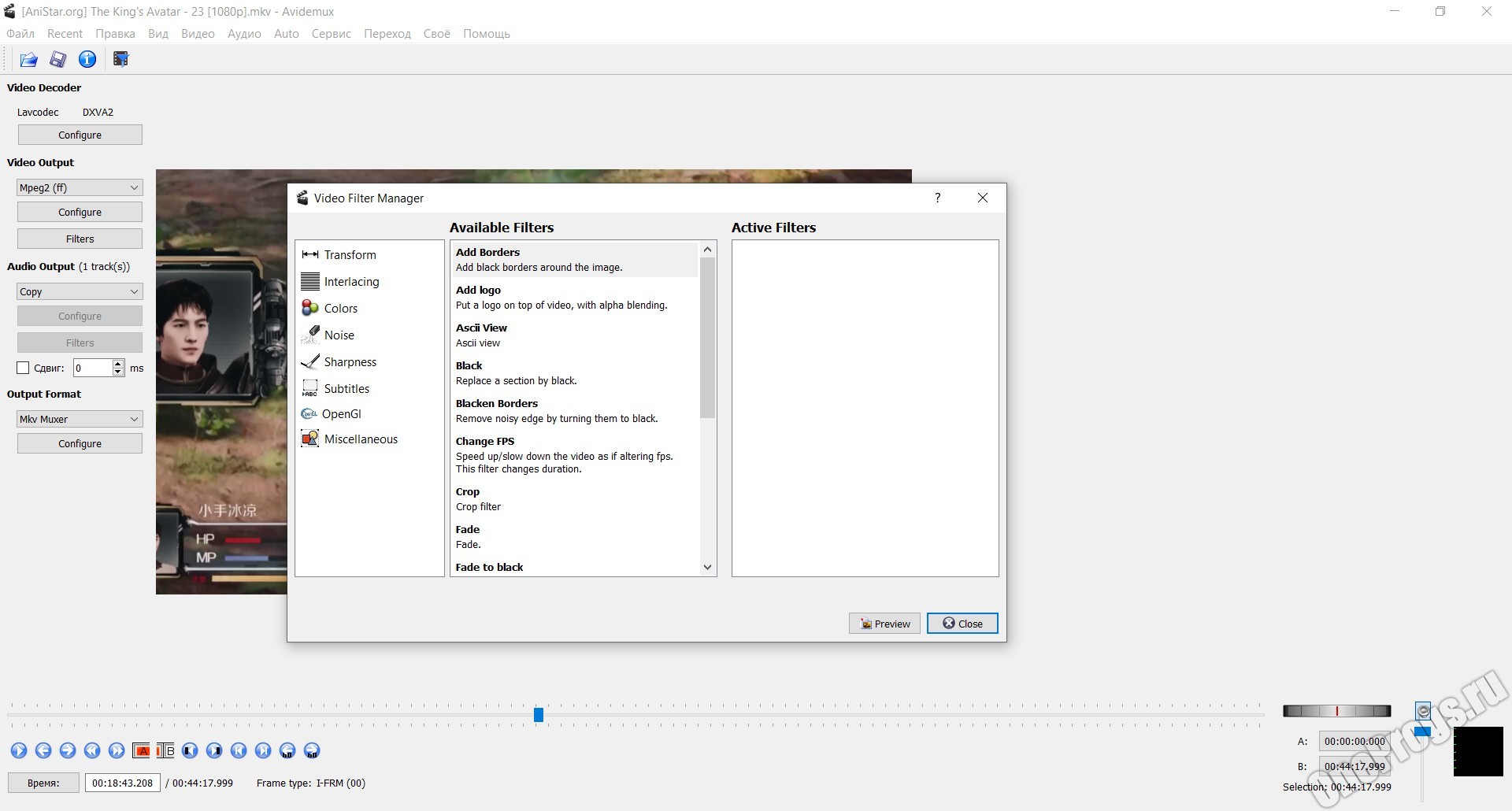Open a video file via folder icon

pos(28,59)
